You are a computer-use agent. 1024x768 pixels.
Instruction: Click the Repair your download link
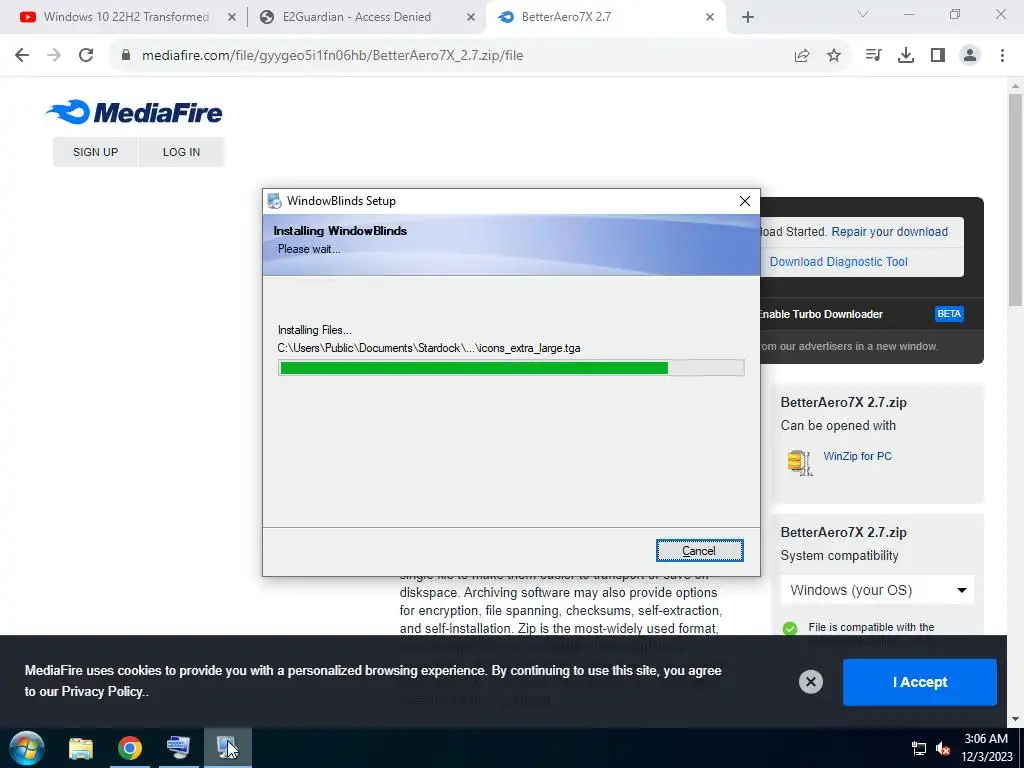coord(889,232)
